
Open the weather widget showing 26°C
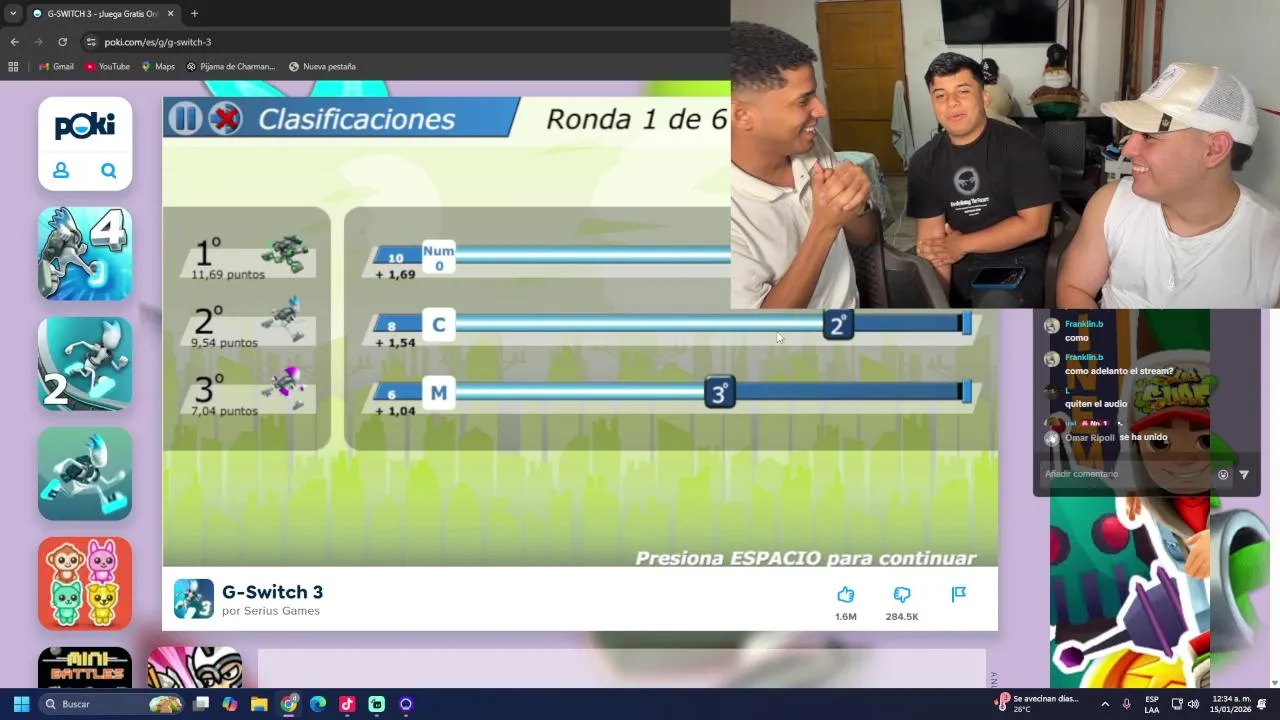[x=1036, y=703]
